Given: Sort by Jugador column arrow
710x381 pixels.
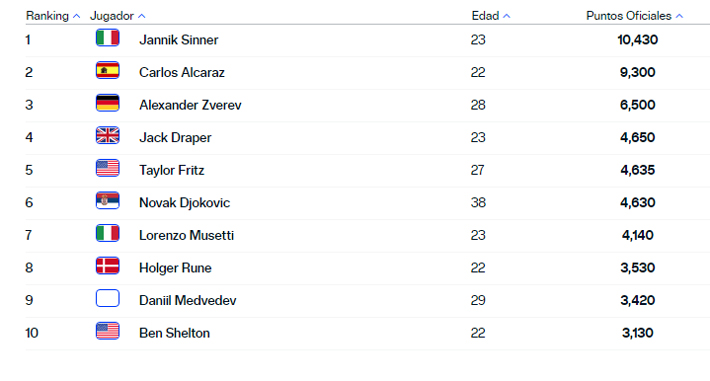Looking at the screenshot, I should [x=142, y=16].
